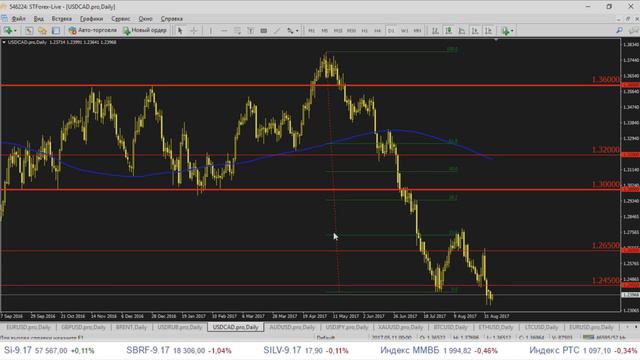The height and width of the screenshot is (360, 640).
Task: Click the search magnifier icon
Action: pyautogui.click(x=620, y=30)
